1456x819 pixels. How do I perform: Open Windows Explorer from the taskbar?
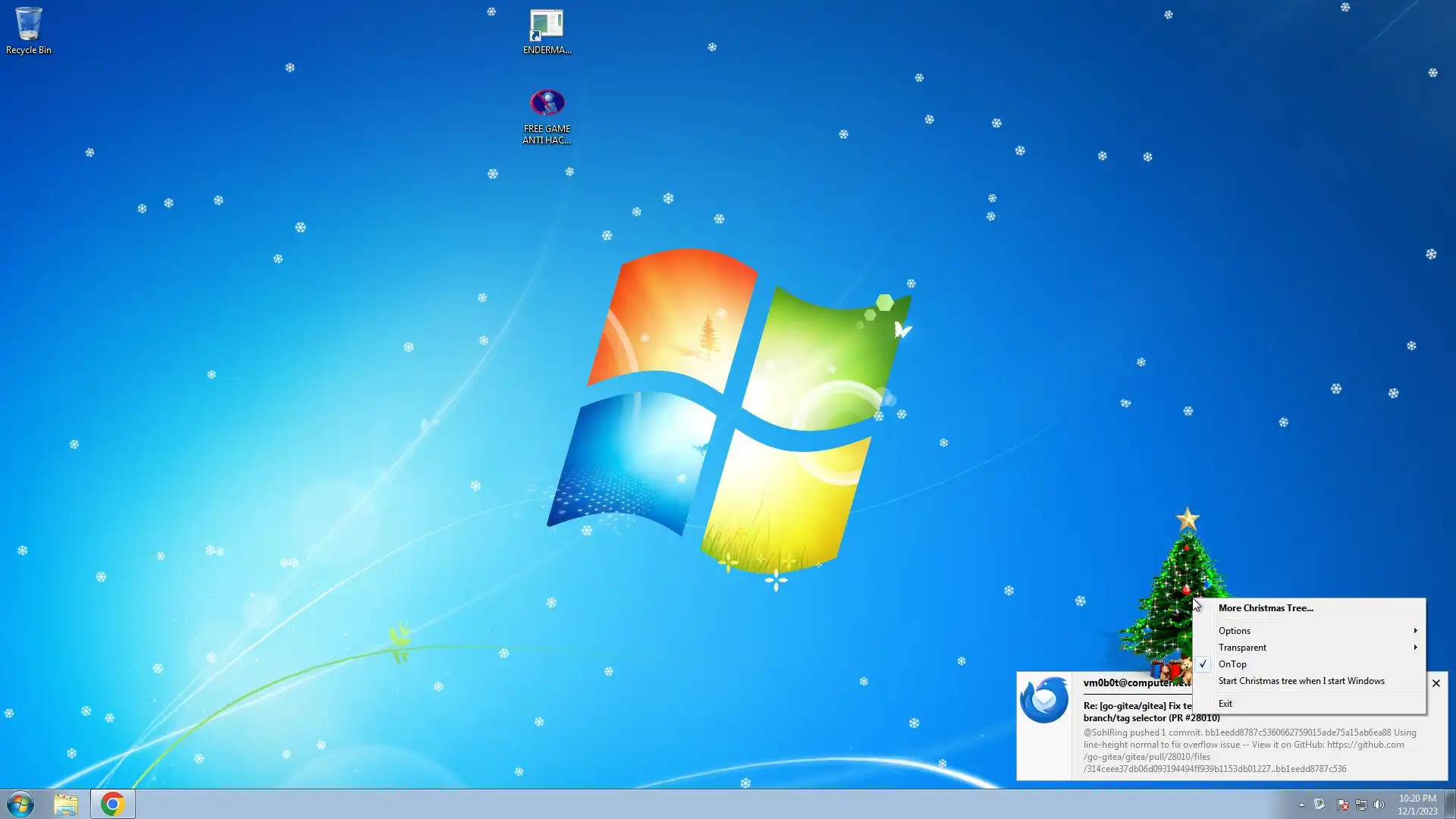[66, 804]
